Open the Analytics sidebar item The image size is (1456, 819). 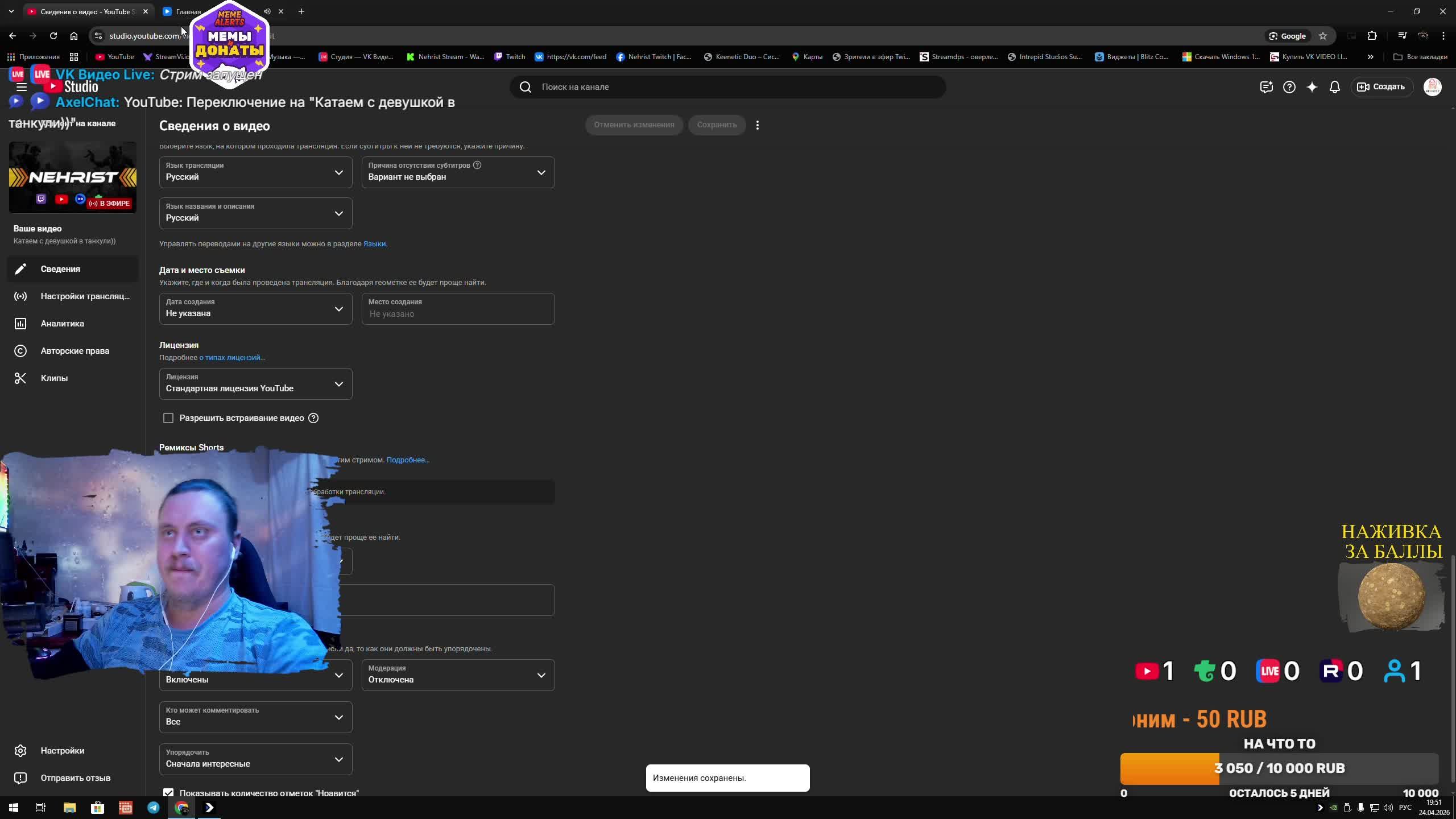tap(62, 324)
